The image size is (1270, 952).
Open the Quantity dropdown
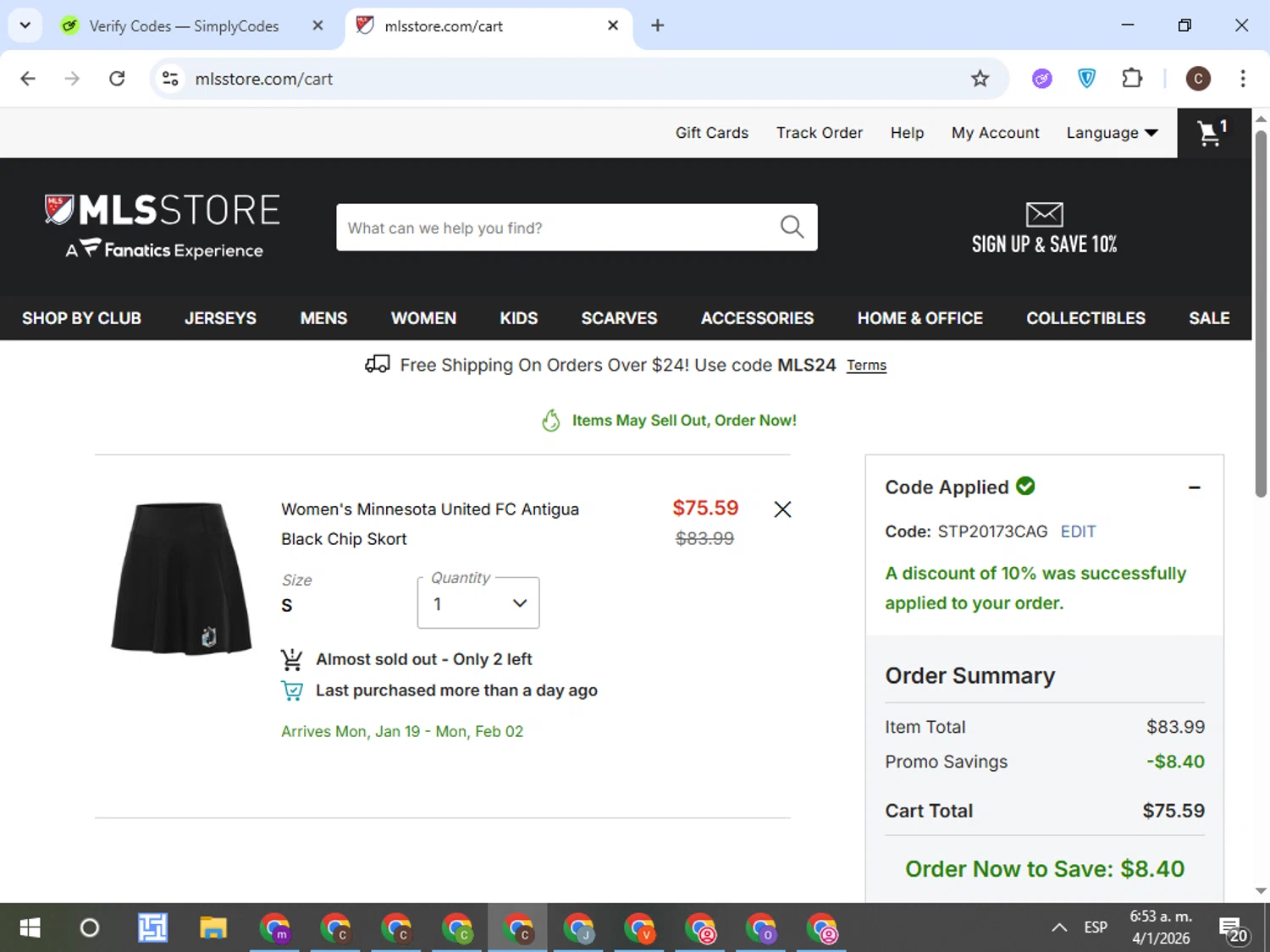pyautogui.click(x=478, y=603)
